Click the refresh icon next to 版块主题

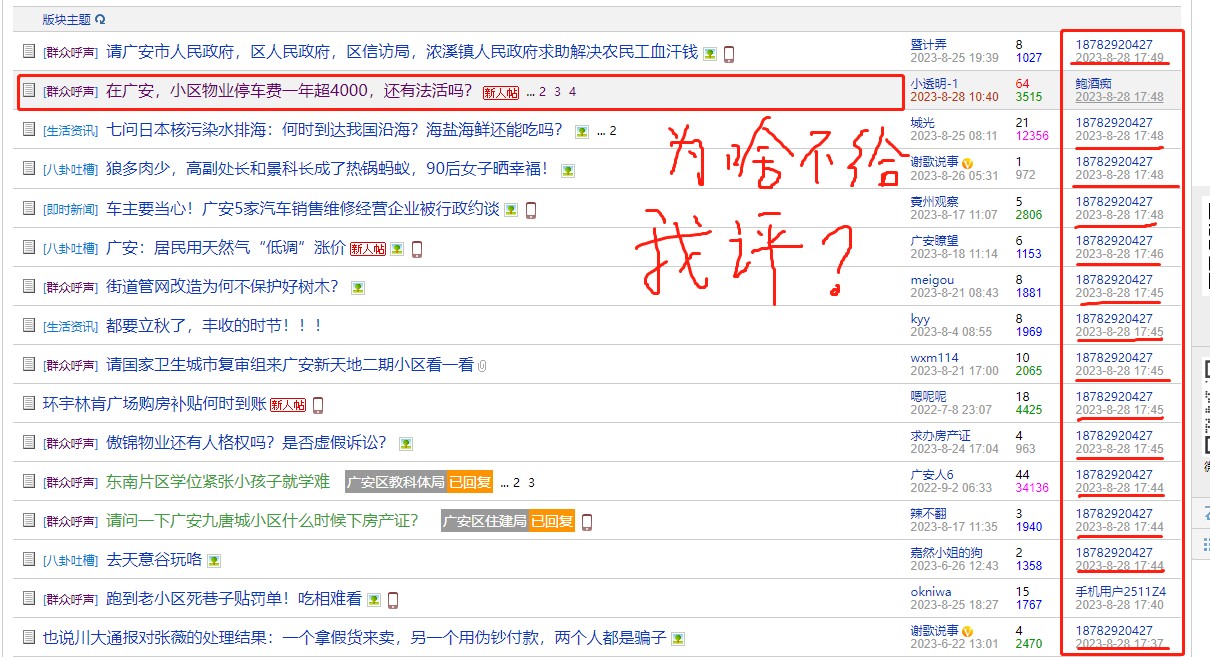(x=100, y=20)
